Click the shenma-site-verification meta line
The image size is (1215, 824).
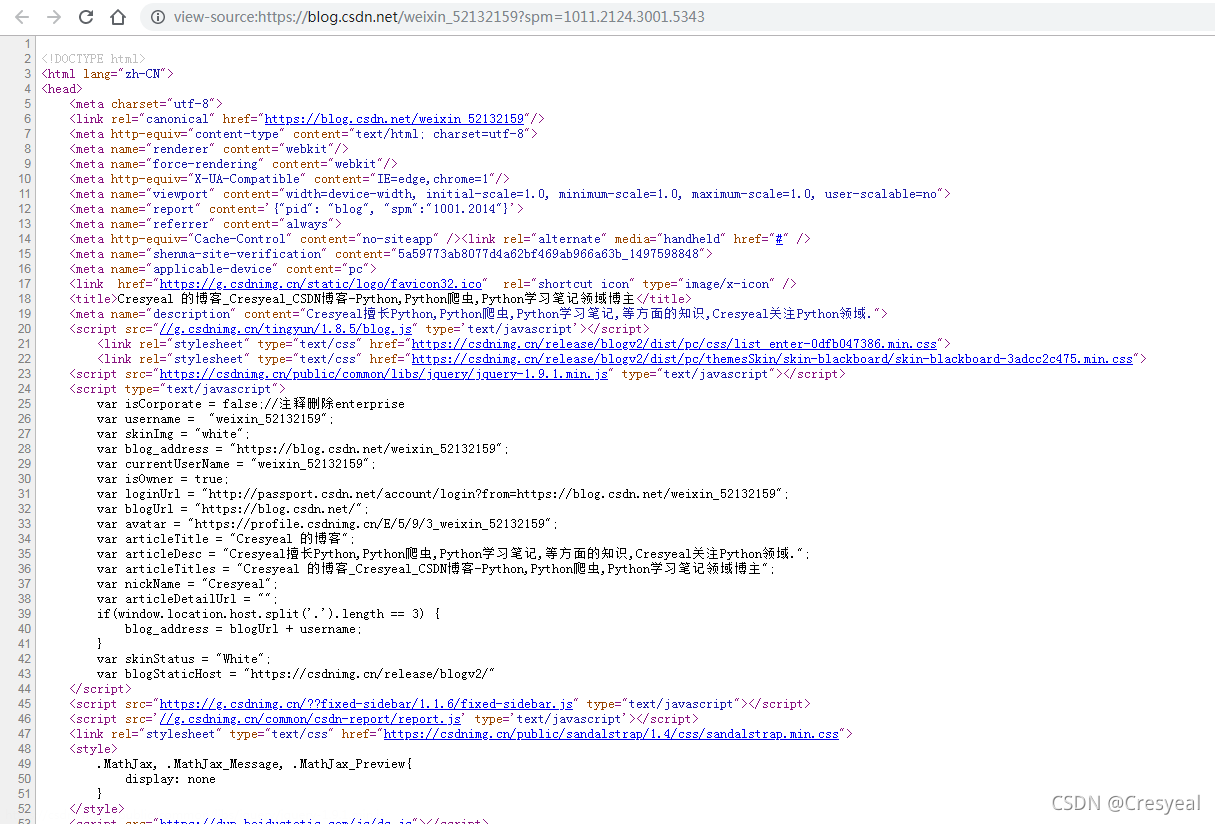(x=391, y=254)
